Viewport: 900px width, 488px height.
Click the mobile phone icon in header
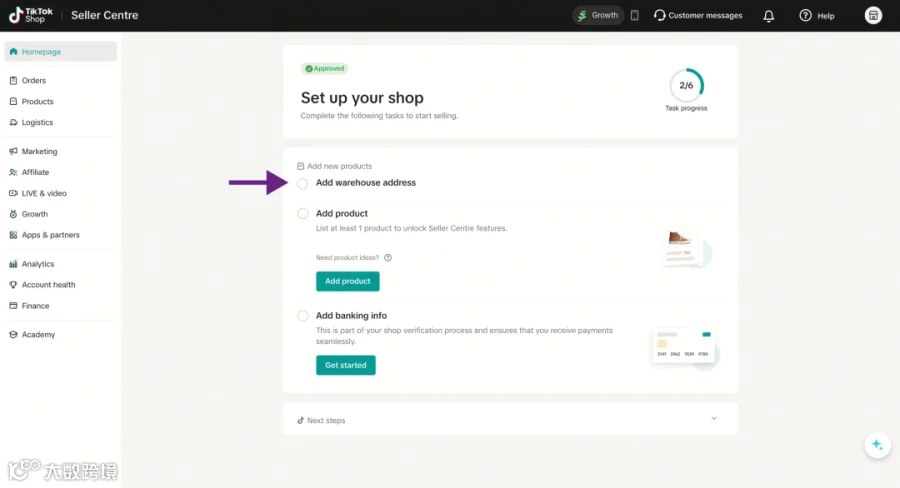click(x=634, y=16)
